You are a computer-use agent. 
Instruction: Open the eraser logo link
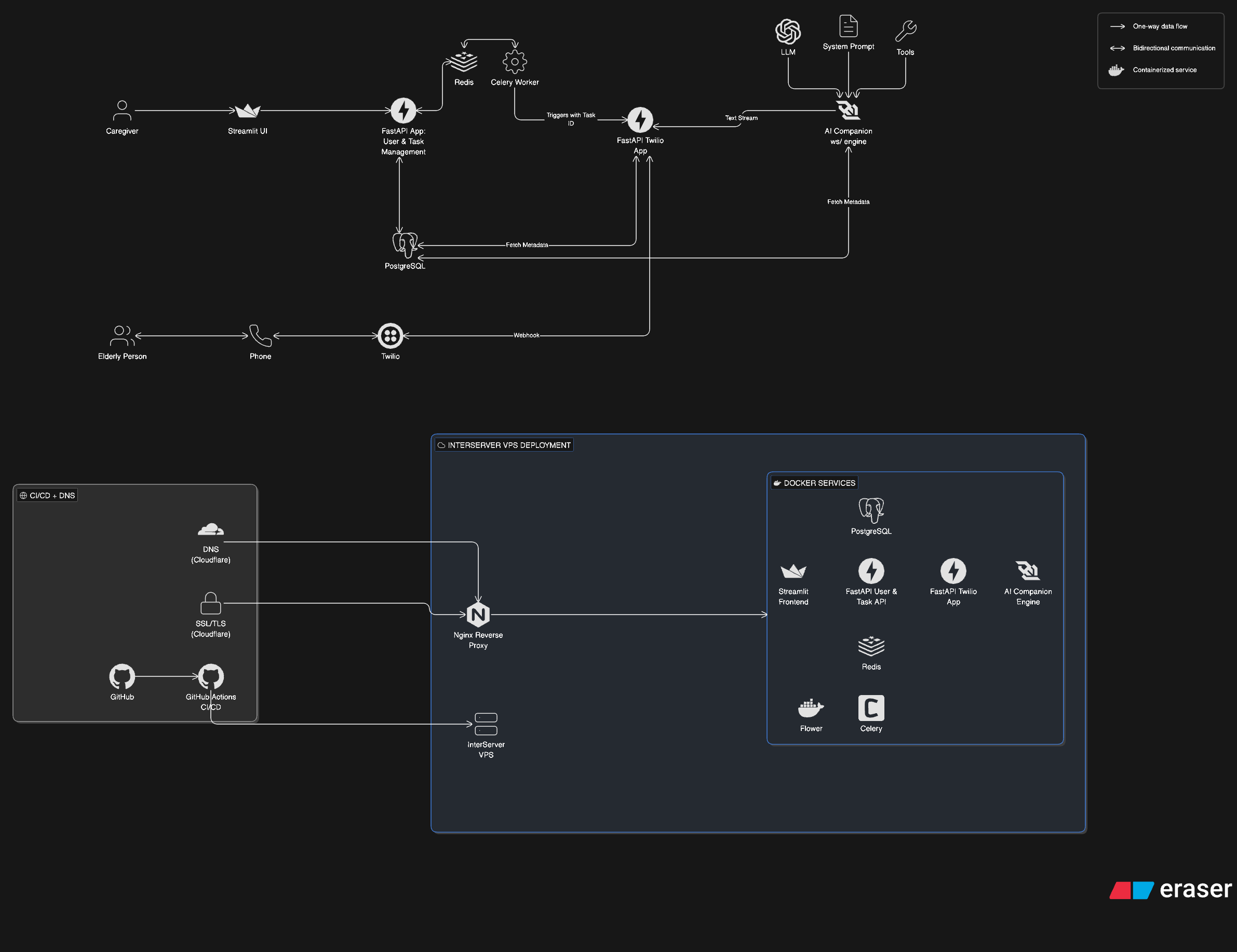(x=1170, y=889)
